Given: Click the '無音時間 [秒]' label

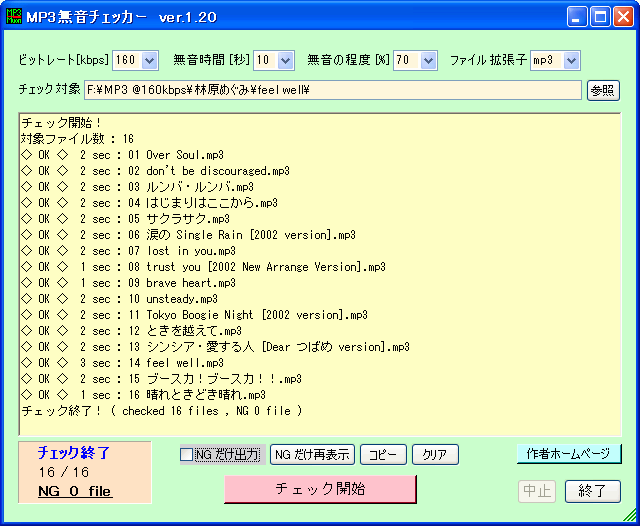Looking at the screenshot, I should coord(211,60).
